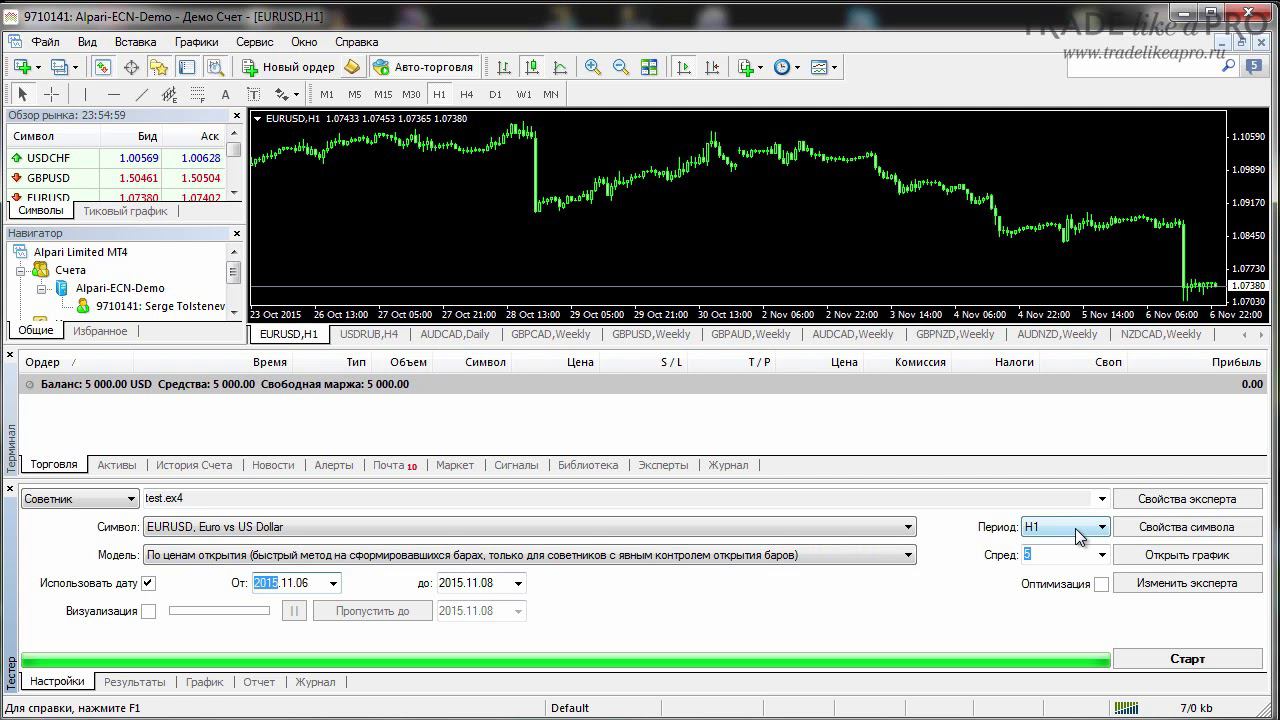This screenshot has width=1280, height=720.
Task: Select the equidistant channel tool
Action: [169, 94]
